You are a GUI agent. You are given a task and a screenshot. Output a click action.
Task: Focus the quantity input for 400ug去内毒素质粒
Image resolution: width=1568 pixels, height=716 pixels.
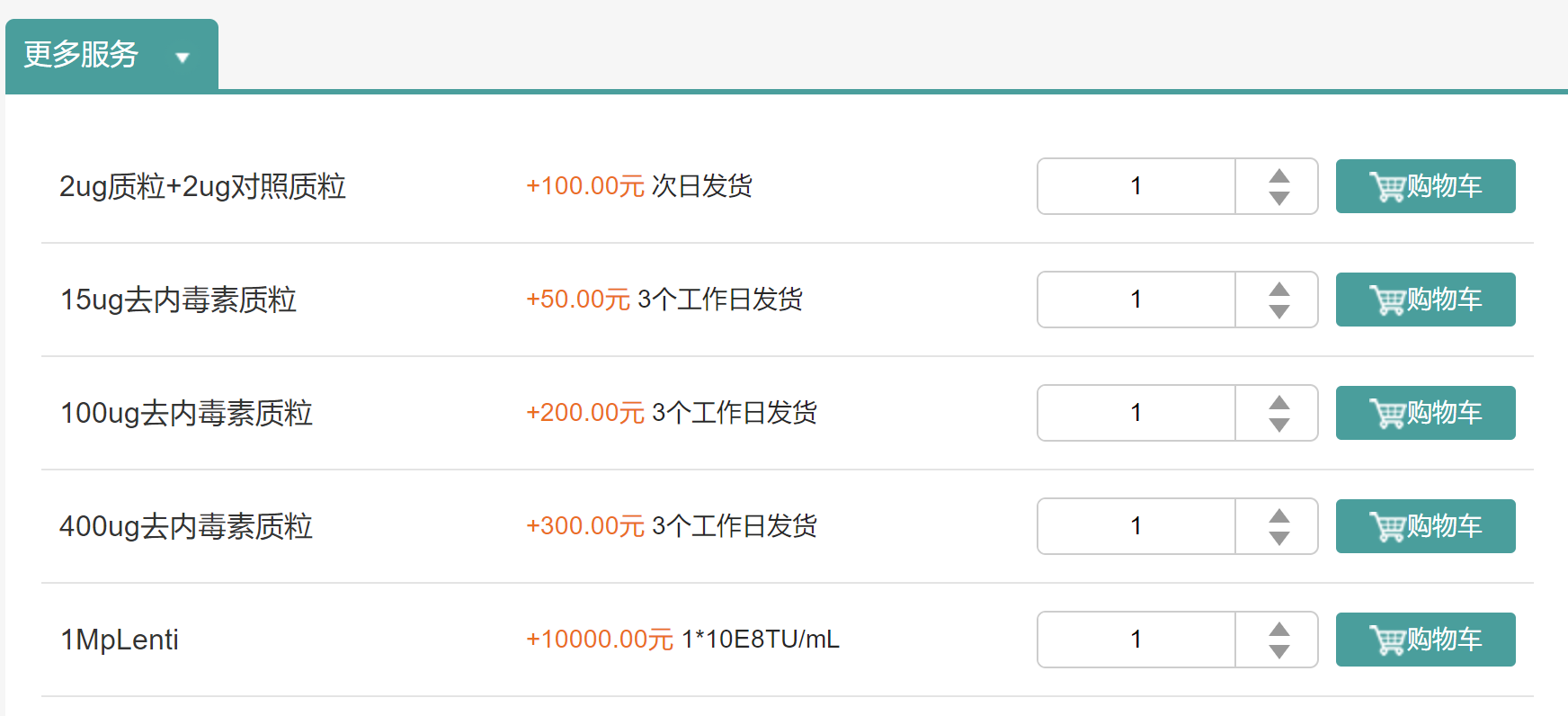pyautogui.click(x=1136, y=526)
